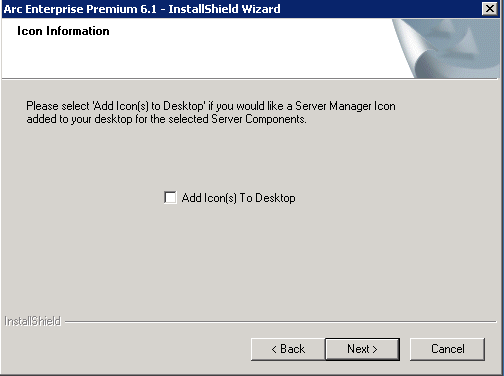Click the grayed InstallShield branding label
Screen dimensions: 504x376
(32, 321)
